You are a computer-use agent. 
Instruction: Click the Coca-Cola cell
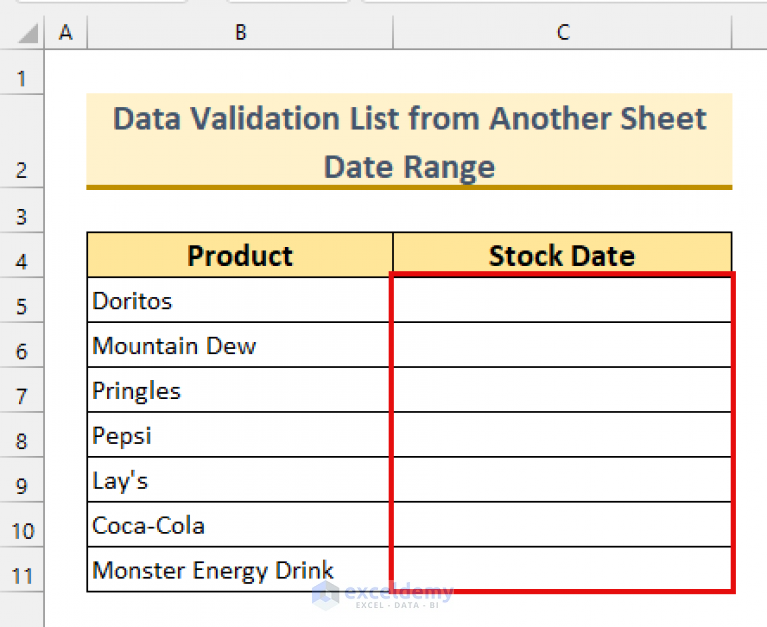(240, 526)
